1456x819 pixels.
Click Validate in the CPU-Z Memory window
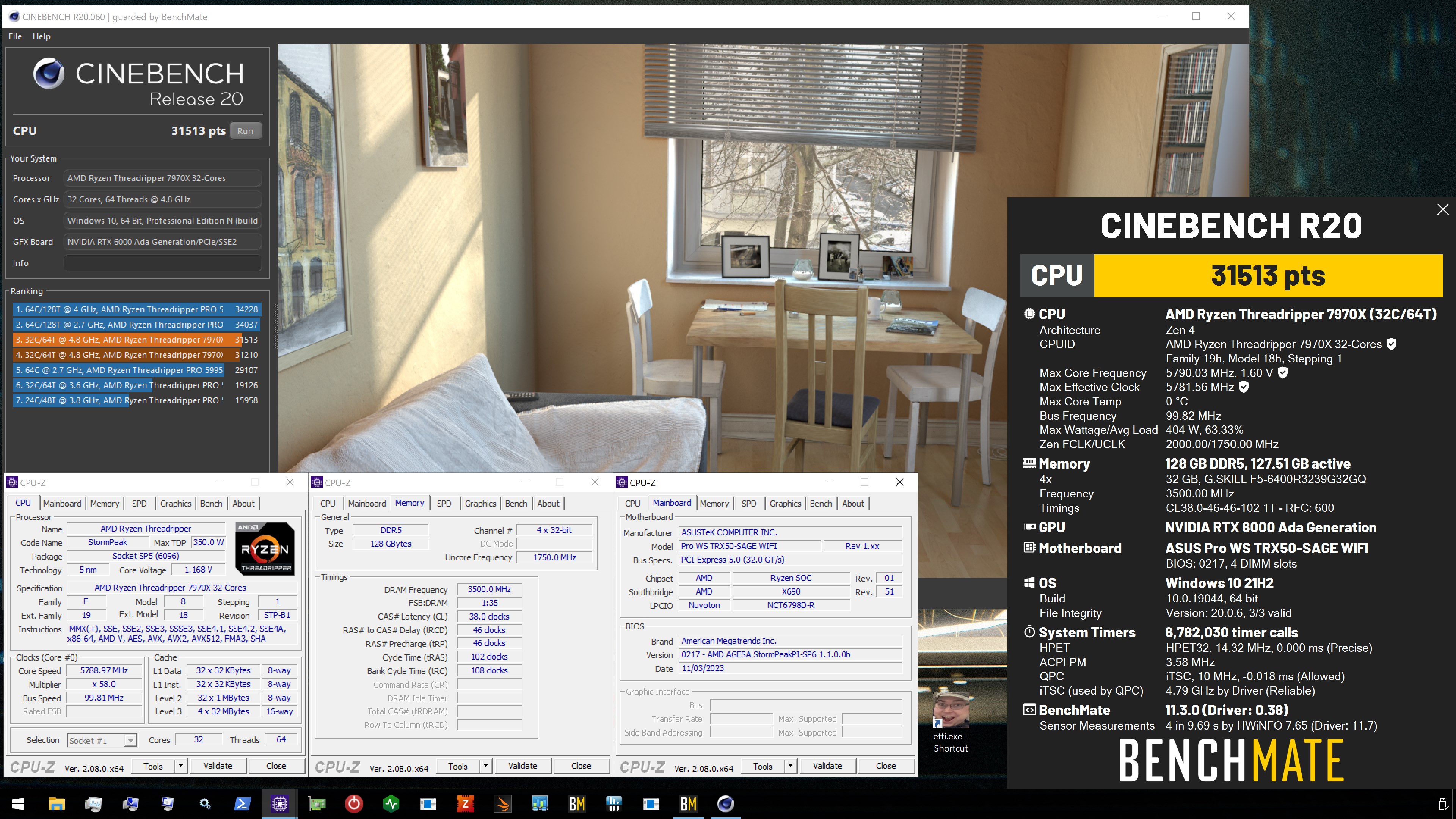point(522,766)
